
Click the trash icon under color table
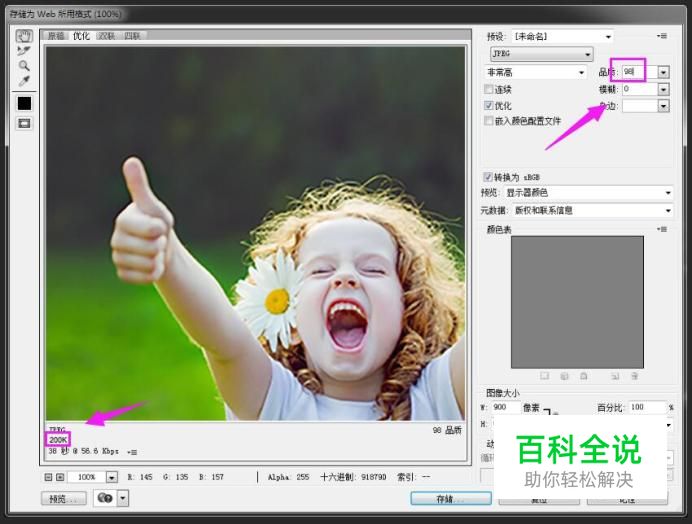[634, 376]
